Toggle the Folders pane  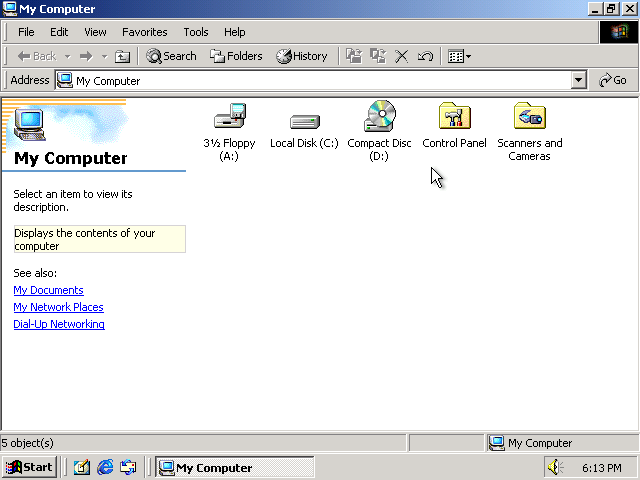tap(236, 56)
